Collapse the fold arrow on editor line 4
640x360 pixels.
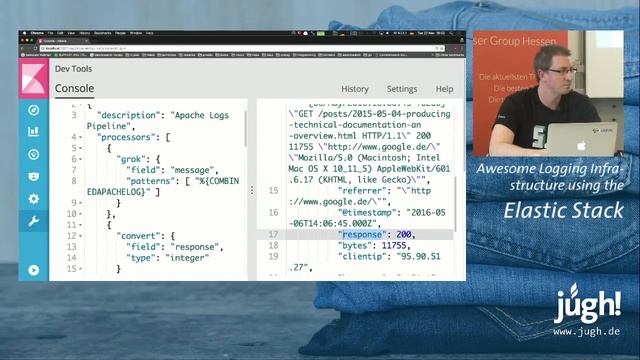tap(80, 138)
